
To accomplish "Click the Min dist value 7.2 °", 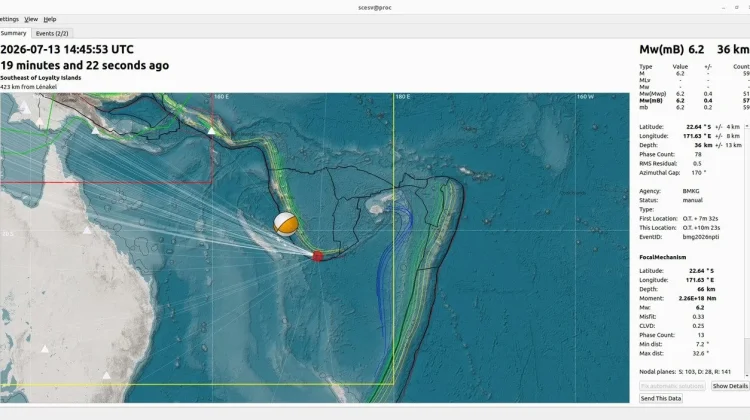I will pyautogui.click(x=703, y=344).
